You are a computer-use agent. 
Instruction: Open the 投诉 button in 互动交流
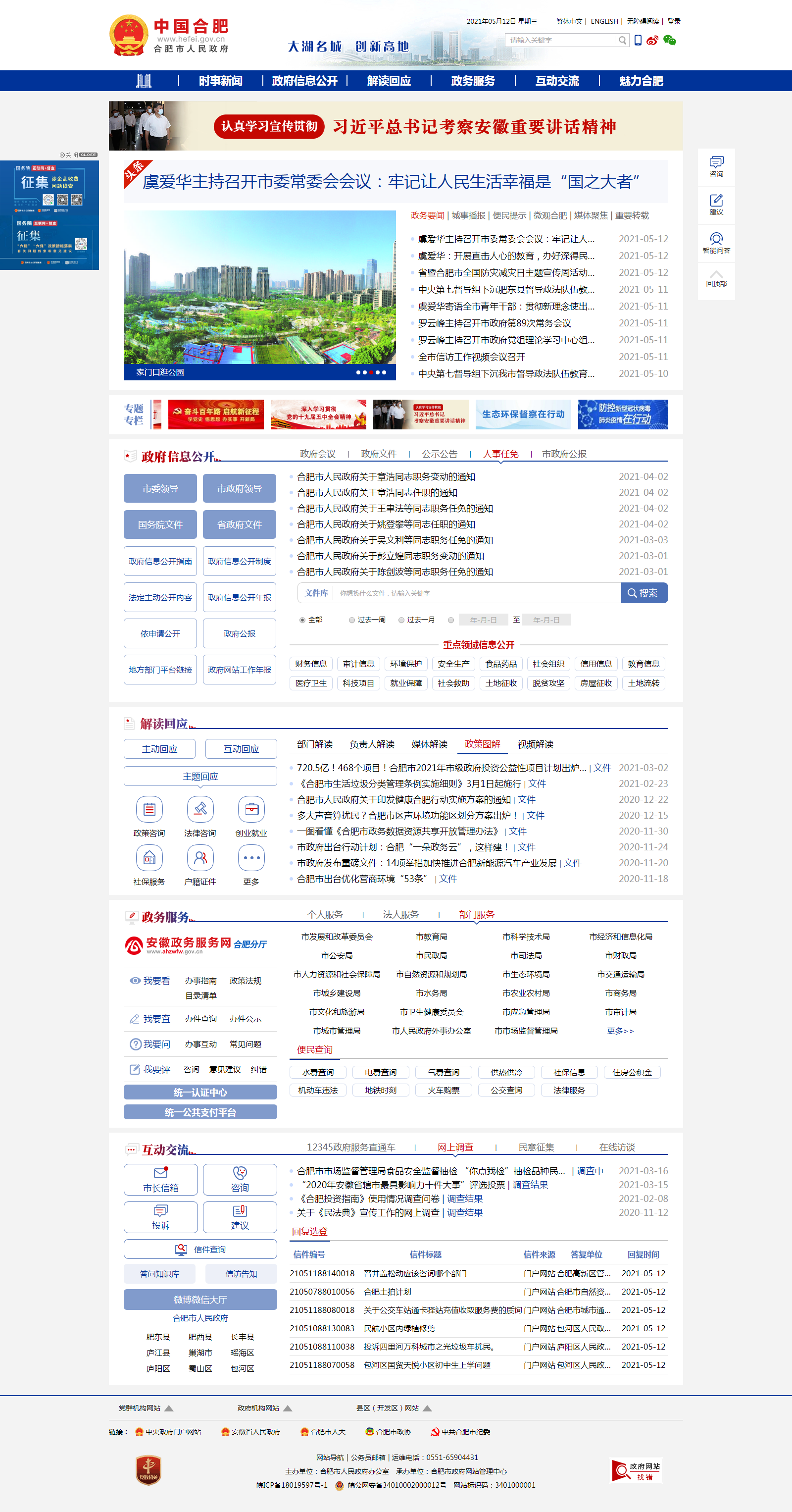pyautogui.click(x=160, y=1217)
